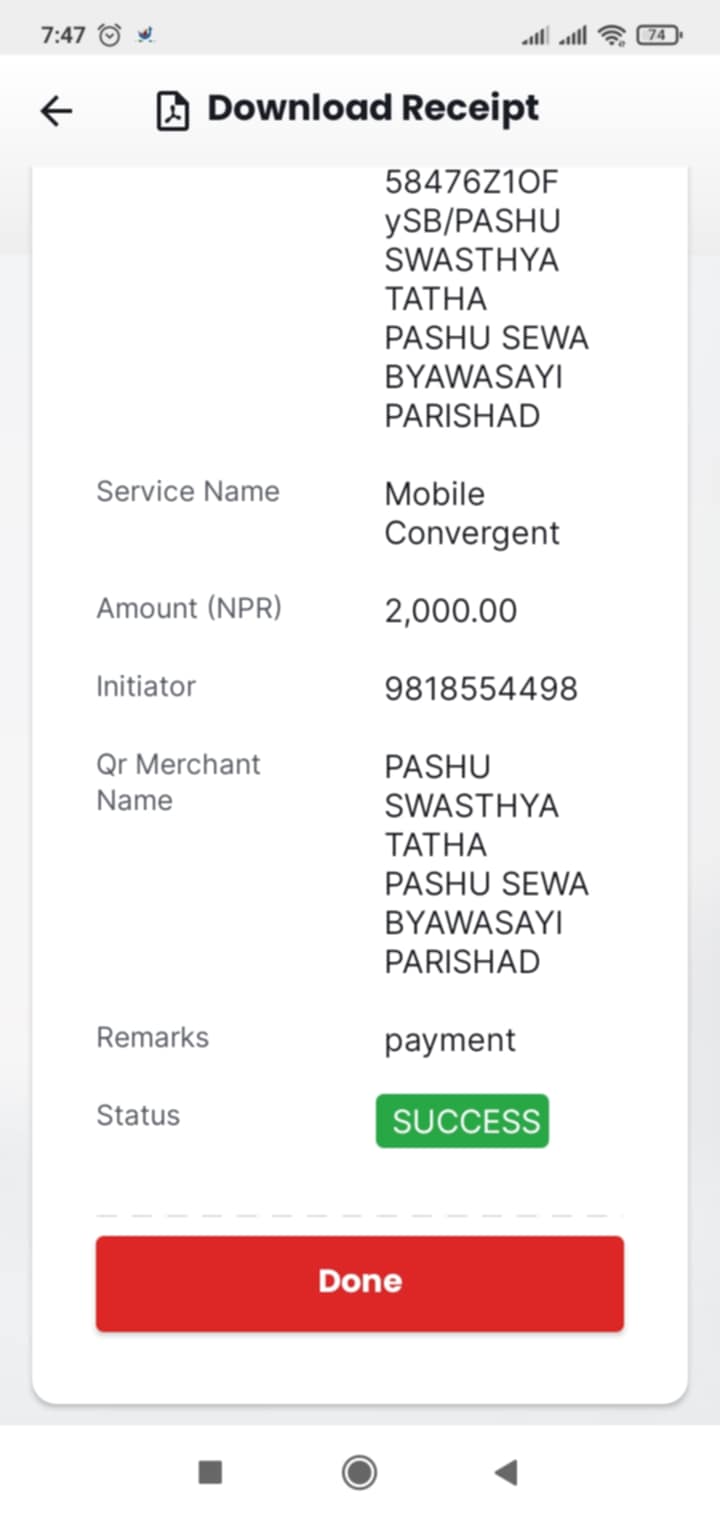Tap the Service Name label
Viewport: 720px width, 1520px height.
(188, 491)
